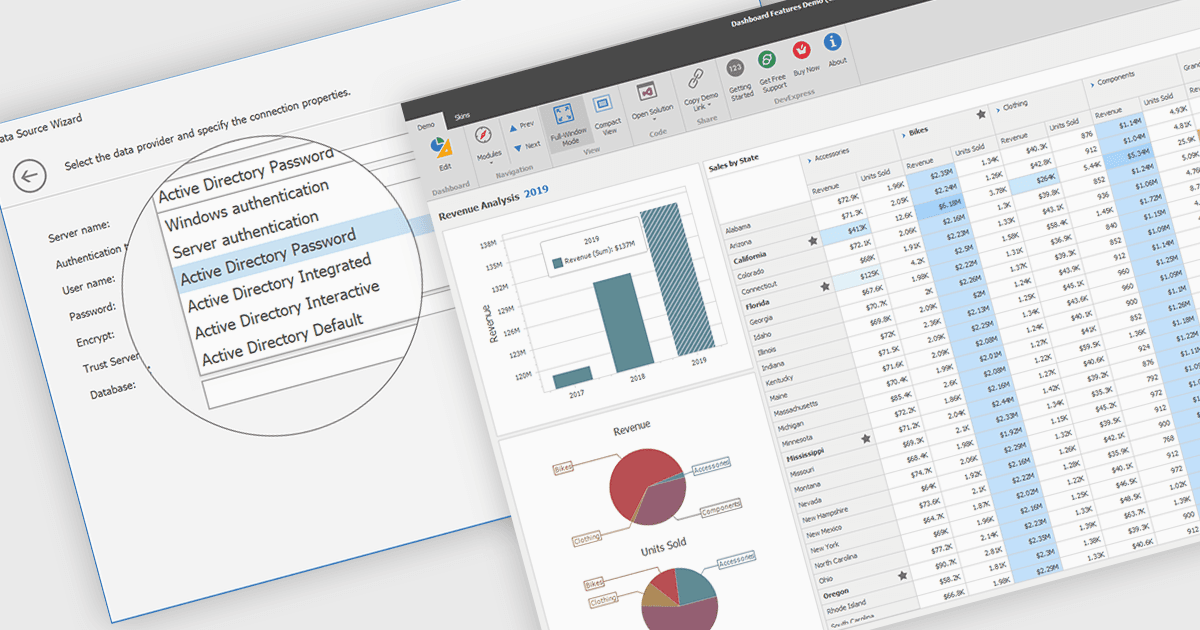Click the star icon in the California row

coord(813,242)
